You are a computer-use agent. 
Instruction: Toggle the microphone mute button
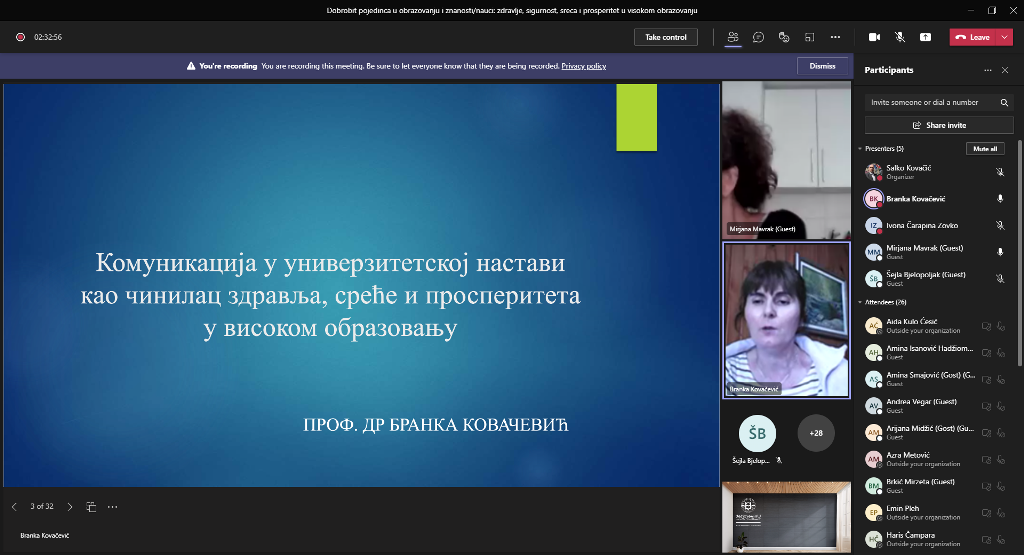[x=900, y=37]
